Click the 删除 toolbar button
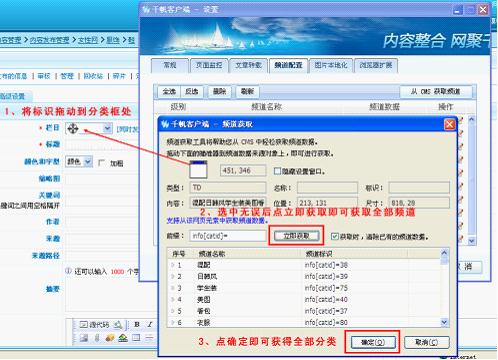This screenshot has height=360, width=498. pyautogui.click(x=220, y=91)
